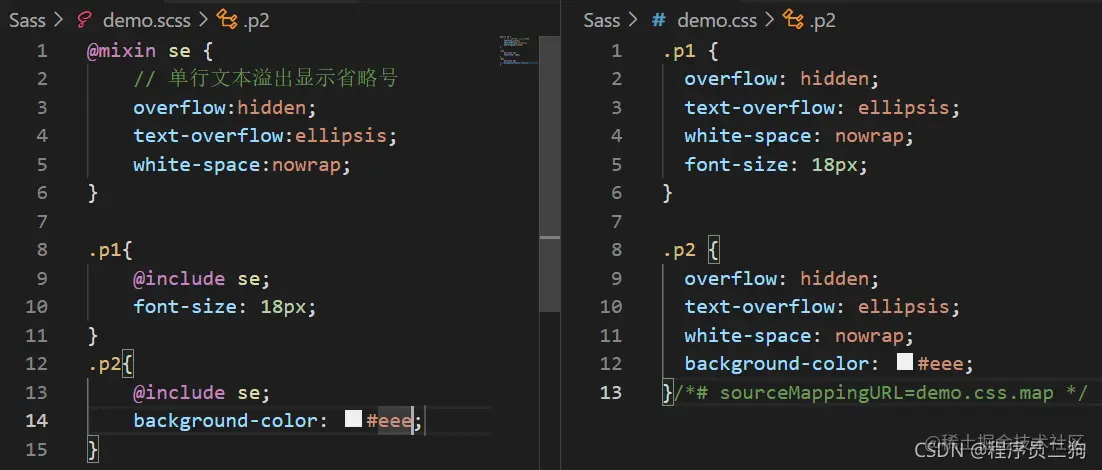Click '@include se;' on line 9

(202, 278)
